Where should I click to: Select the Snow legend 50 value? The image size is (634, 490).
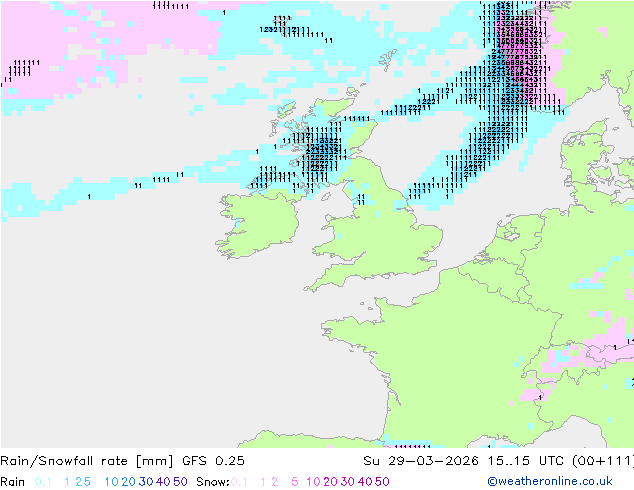(x=383, y=482)
